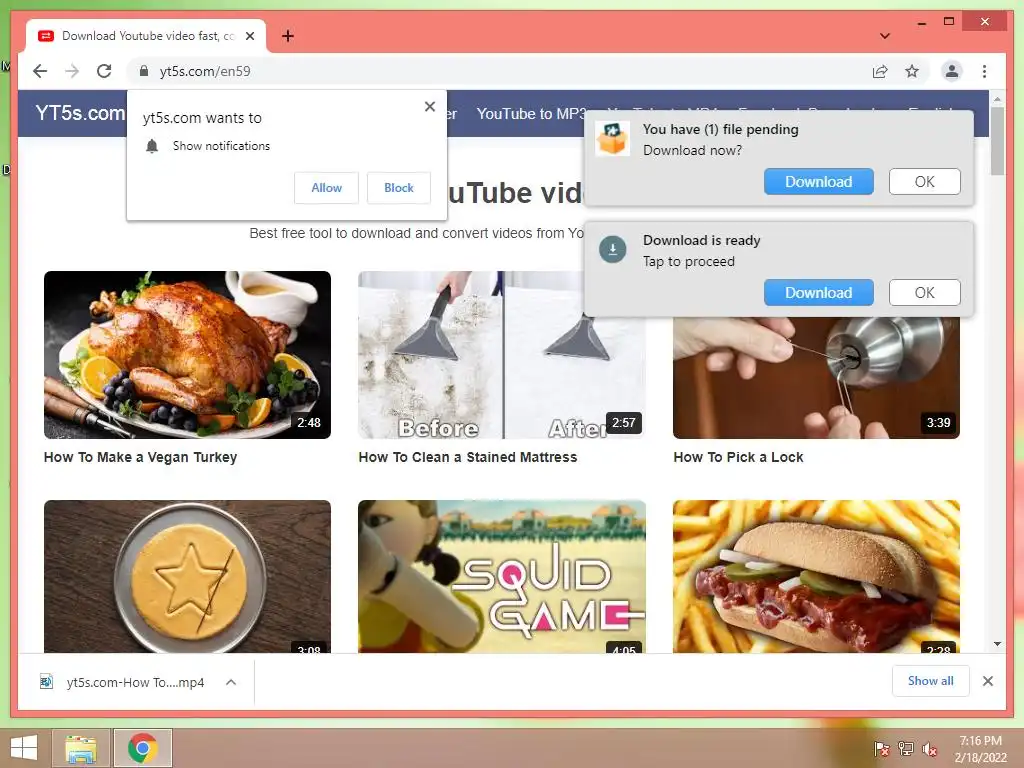Maximize the Chrome window
This screenshot has width=1024, height=768.
coord(949,22)
